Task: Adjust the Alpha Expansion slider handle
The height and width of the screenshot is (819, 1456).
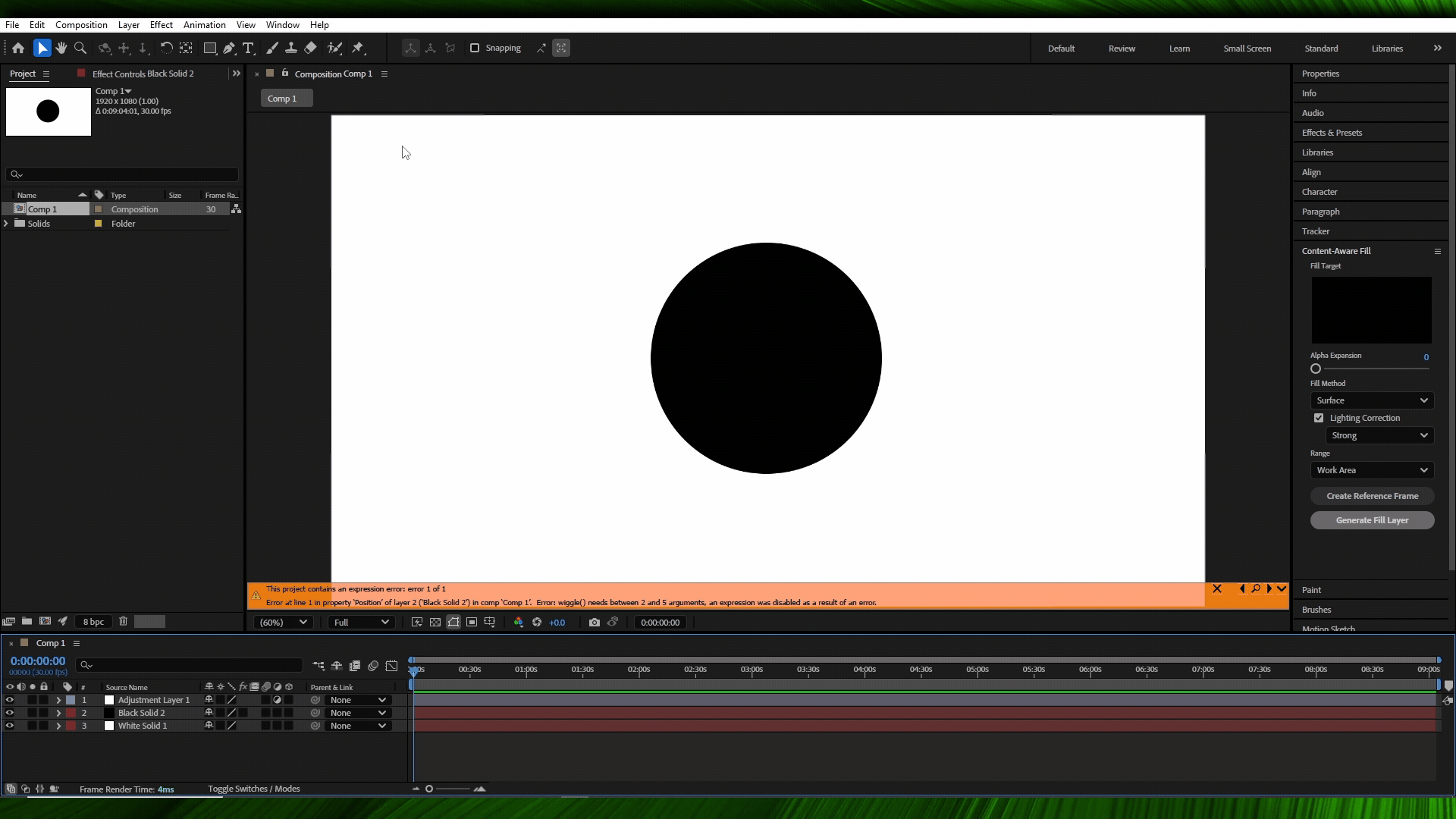Action: (x=1316, y=369)
